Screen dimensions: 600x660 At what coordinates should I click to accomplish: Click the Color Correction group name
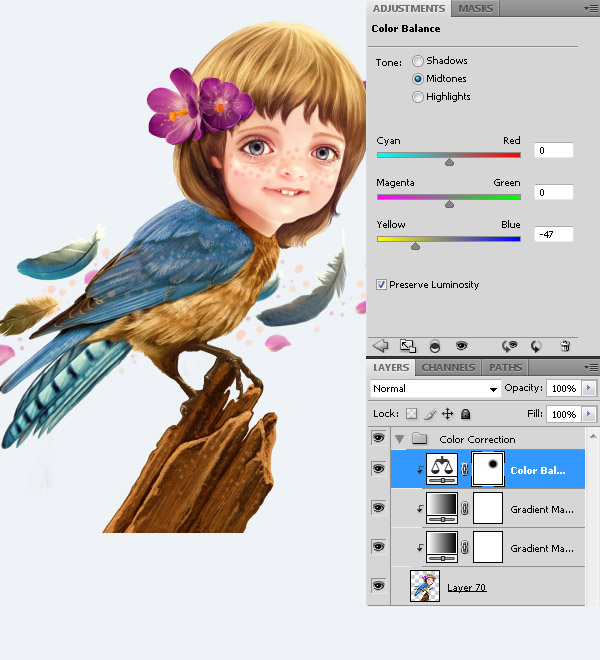pos(477,439)
